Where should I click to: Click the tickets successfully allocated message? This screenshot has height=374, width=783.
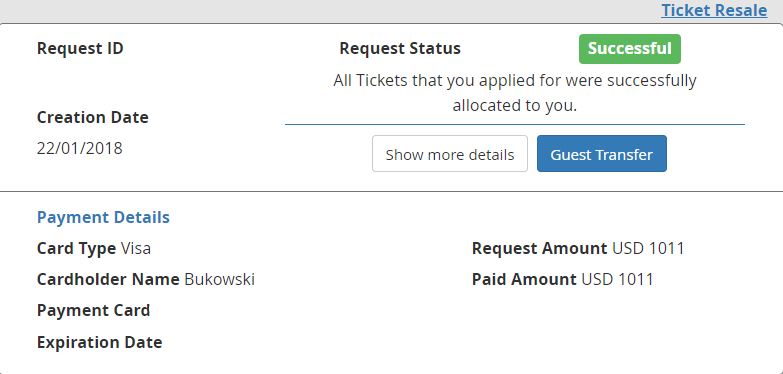pos(515,93)
